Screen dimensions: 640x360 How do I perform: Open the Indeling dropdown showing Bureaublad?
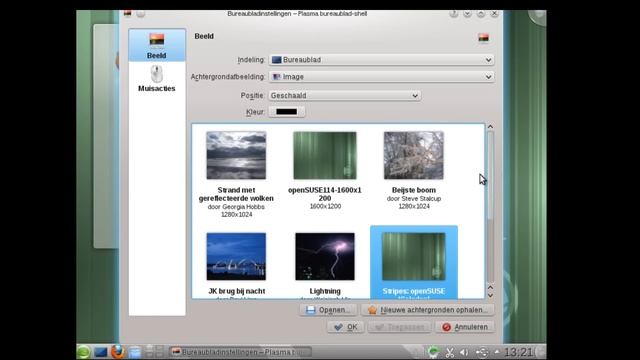pos(381,60)
